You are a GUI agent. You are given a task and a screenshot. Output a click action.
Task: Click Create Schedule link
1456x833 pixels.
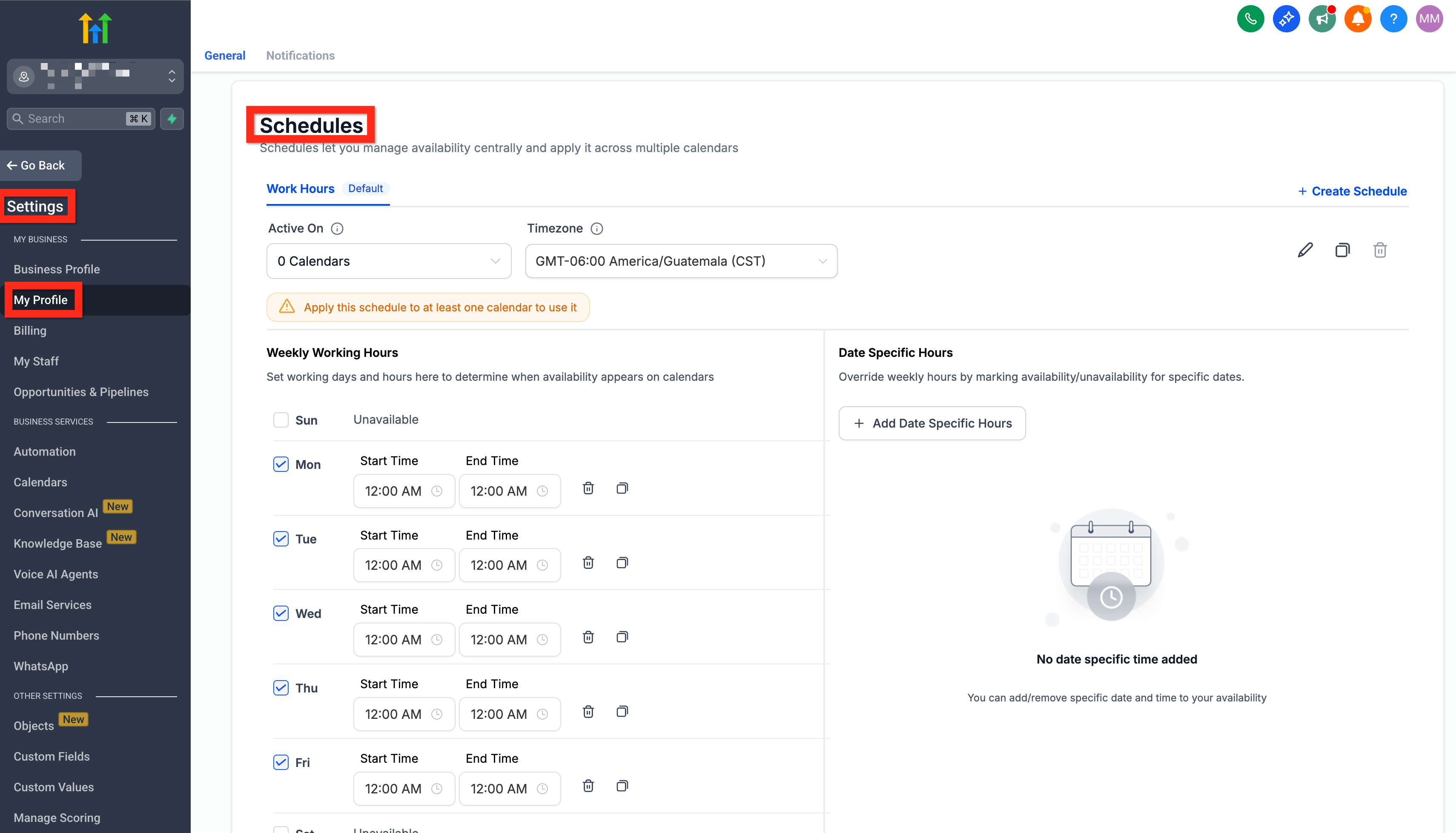click(1352, 191)
